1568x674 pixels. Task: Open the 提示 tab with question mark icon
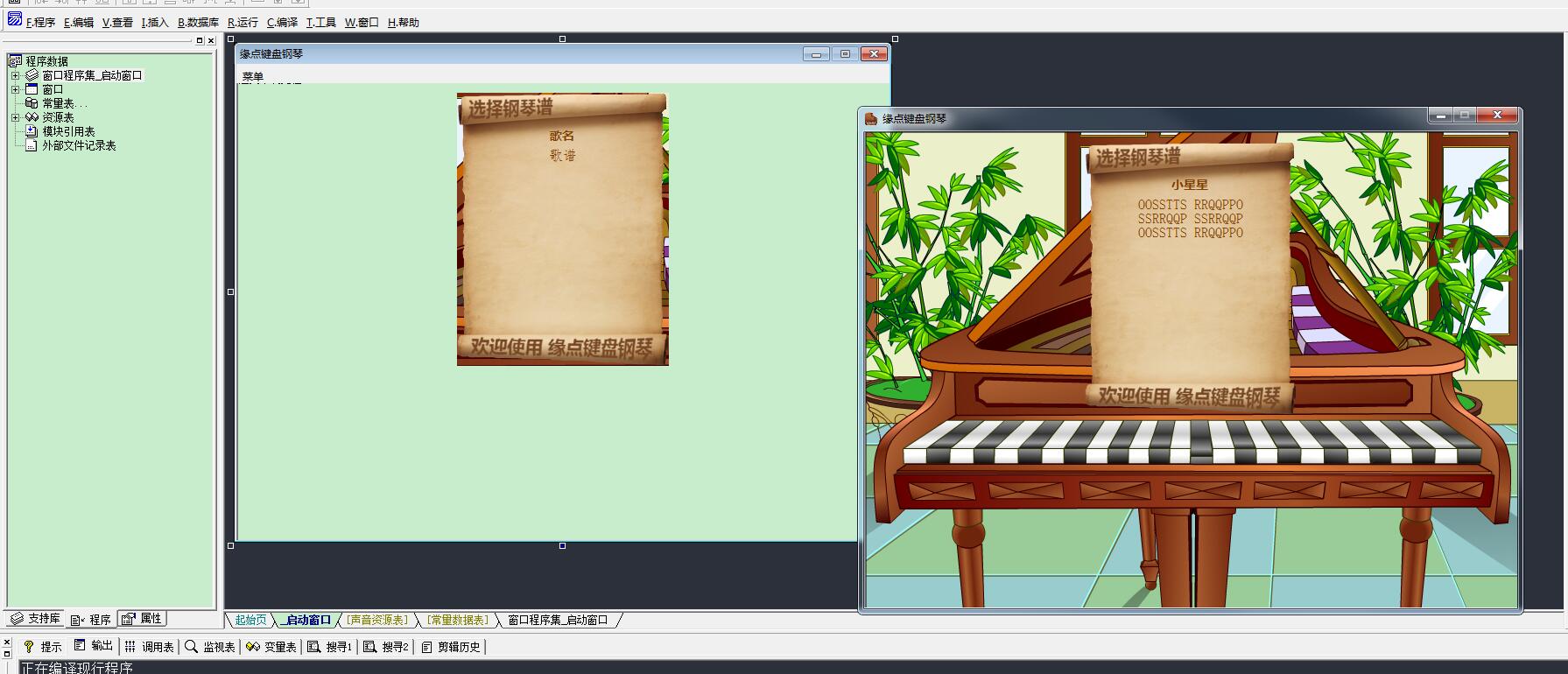[x=43, y=647]
